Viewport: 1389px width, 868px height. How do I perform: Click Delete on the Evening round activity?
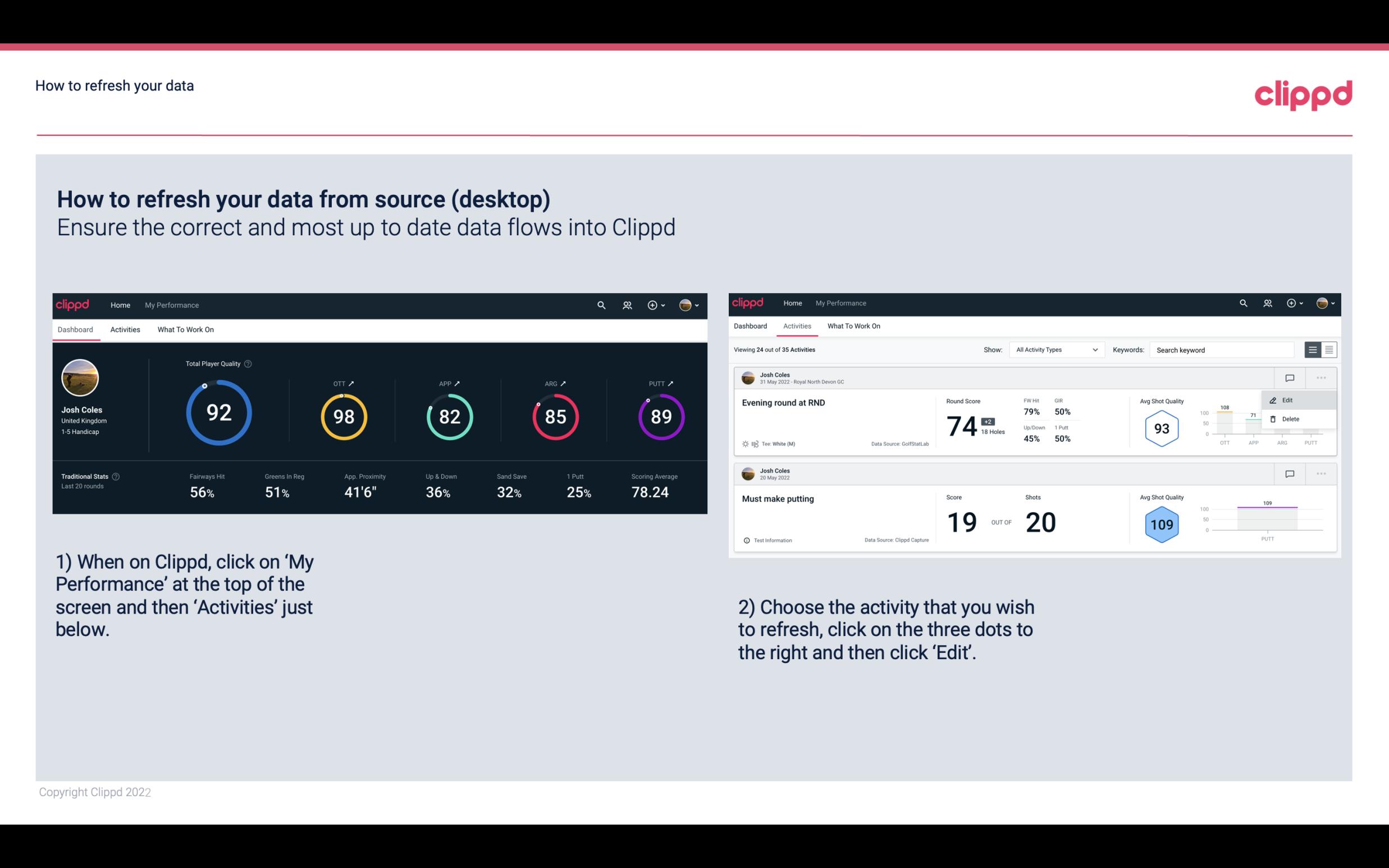[1291, 419]
